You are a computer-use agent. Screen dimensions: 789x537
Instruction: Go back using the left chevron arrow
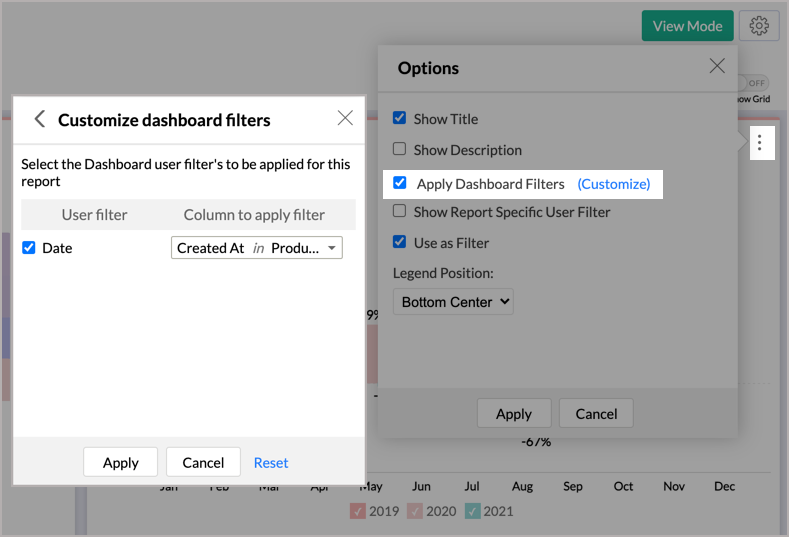tap(40, 119)
